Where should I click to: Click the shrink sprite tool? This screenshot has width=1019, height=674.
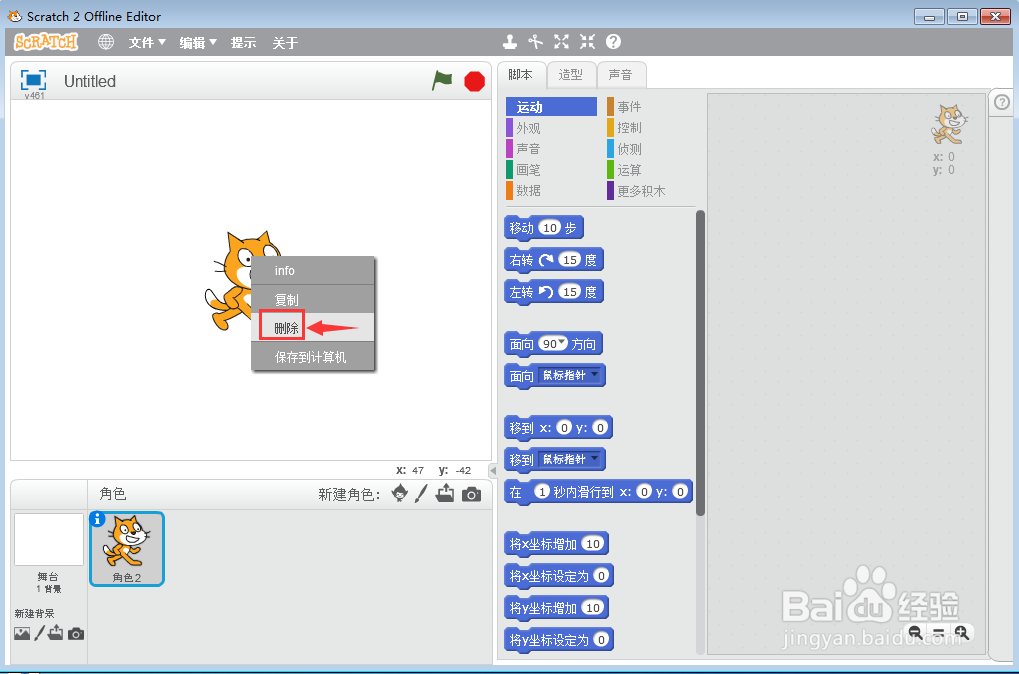[587, 42]
